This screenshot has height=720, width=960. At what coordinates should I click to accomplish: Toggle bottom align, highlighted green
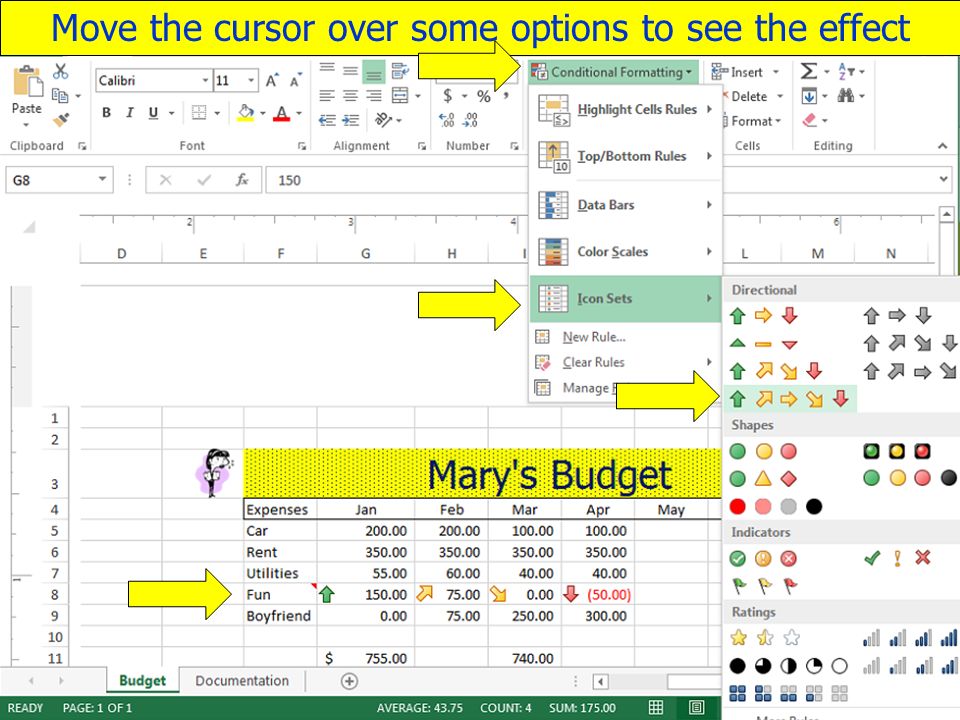373,72
